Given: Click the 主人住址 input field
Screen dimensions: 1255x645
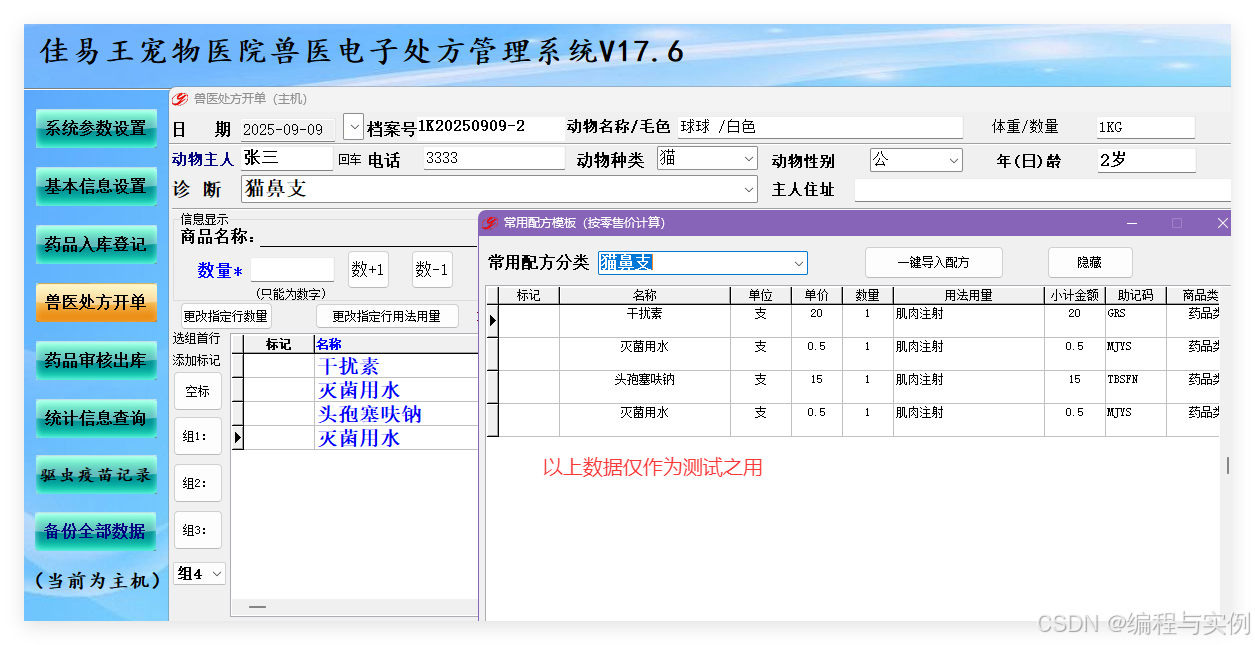Looking at the screenshot, I should [x=1042, y=189].
